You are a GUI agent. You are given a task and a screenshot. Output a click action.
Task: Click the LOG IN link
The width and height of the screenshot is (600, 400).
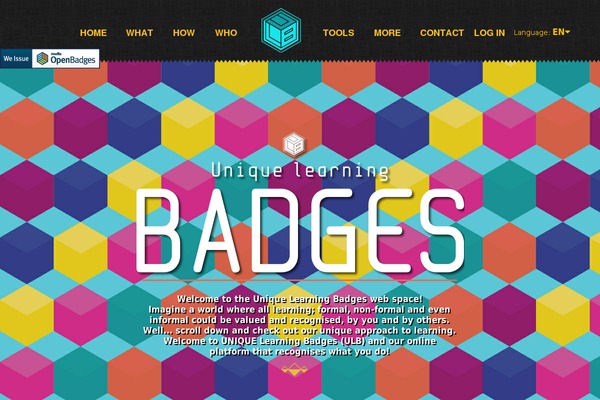pyautogui.click(x=489, y=33)
